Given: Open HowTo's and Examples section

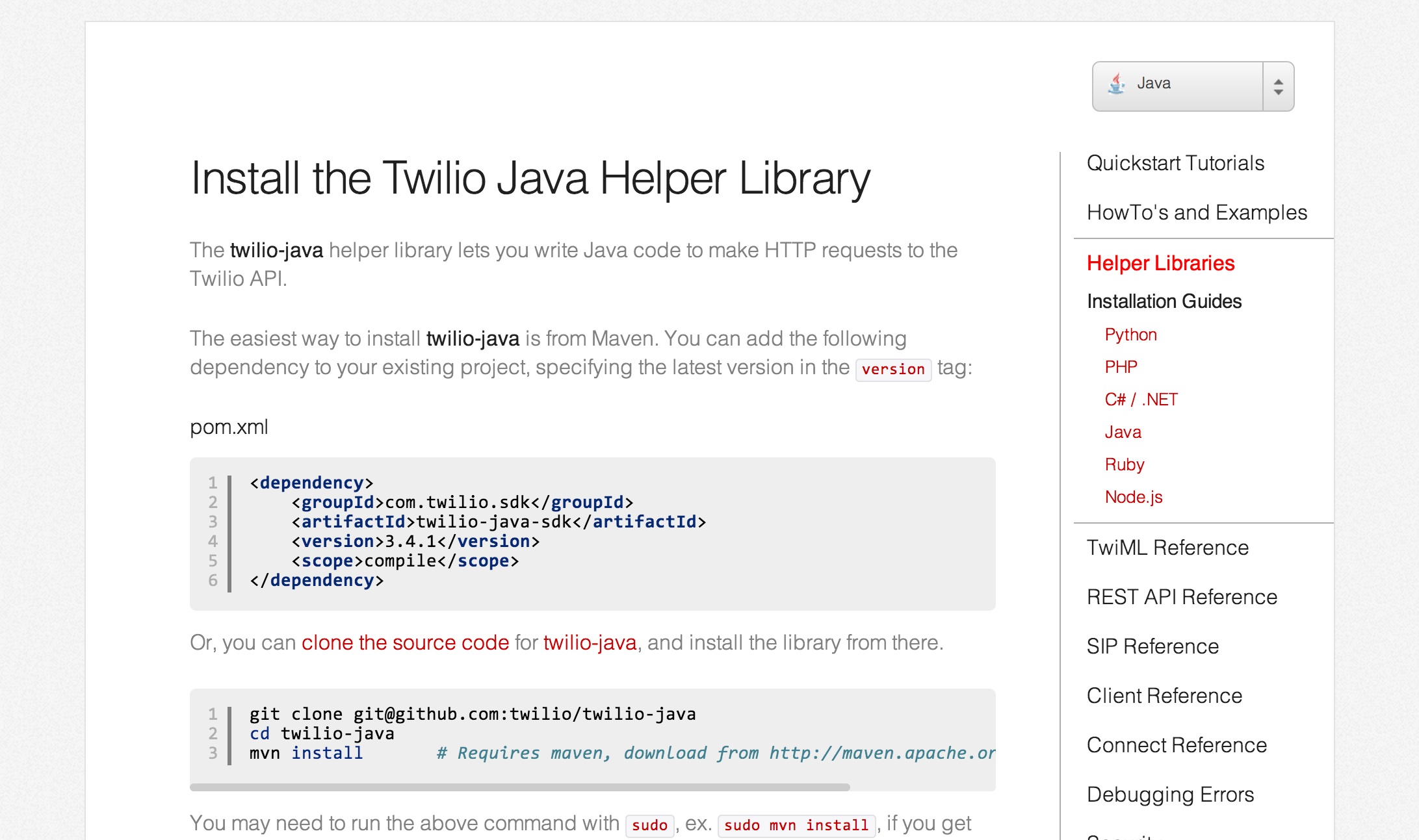Looking at the screenshot, I should pyautogui.click(x=1197, y=212).
